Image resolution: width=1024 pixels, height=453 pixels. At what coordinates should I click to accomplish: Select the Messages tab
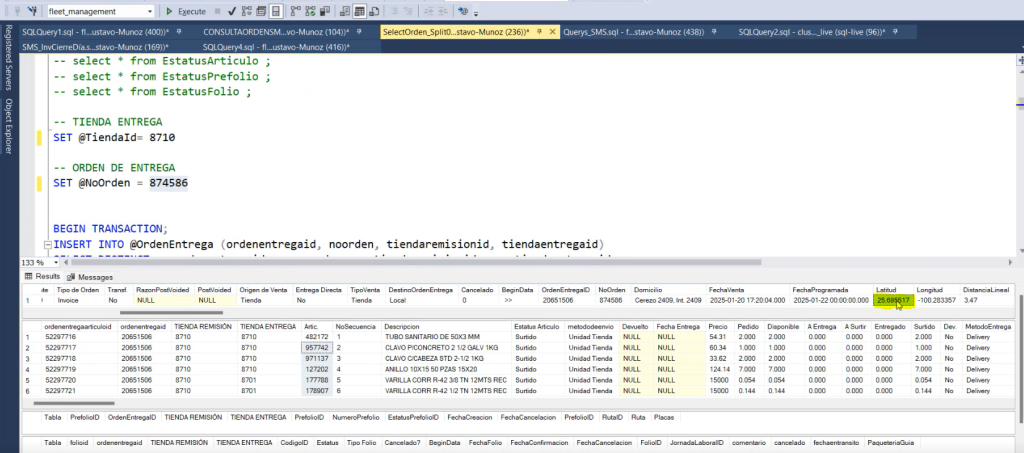91,277
